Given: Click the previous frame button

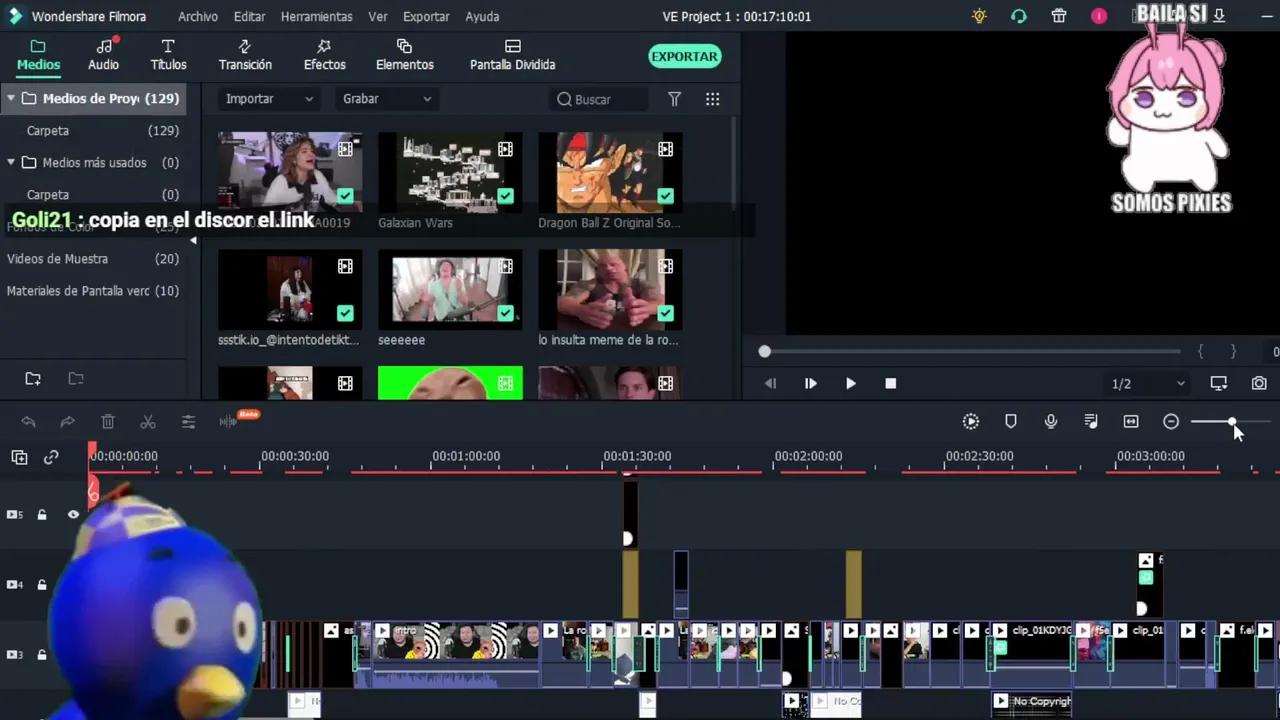Looking at the screenshot, I should 770,383.
